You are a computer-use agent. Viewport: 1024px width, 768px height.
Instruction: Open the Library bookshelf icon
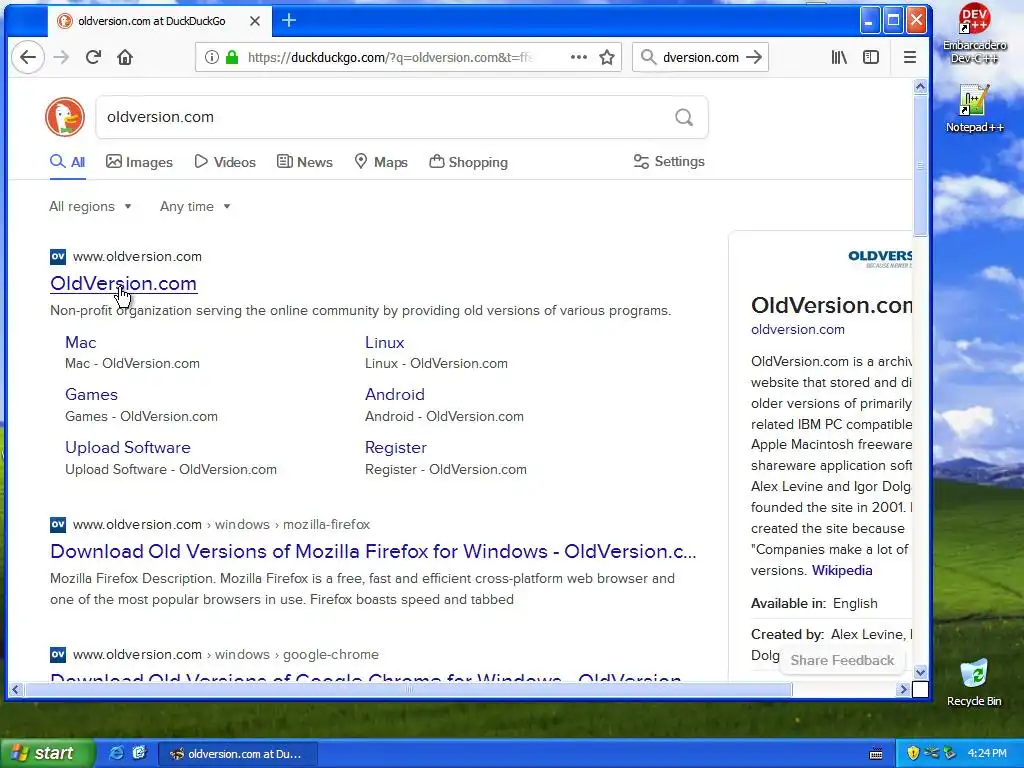(x=839, y=57)
